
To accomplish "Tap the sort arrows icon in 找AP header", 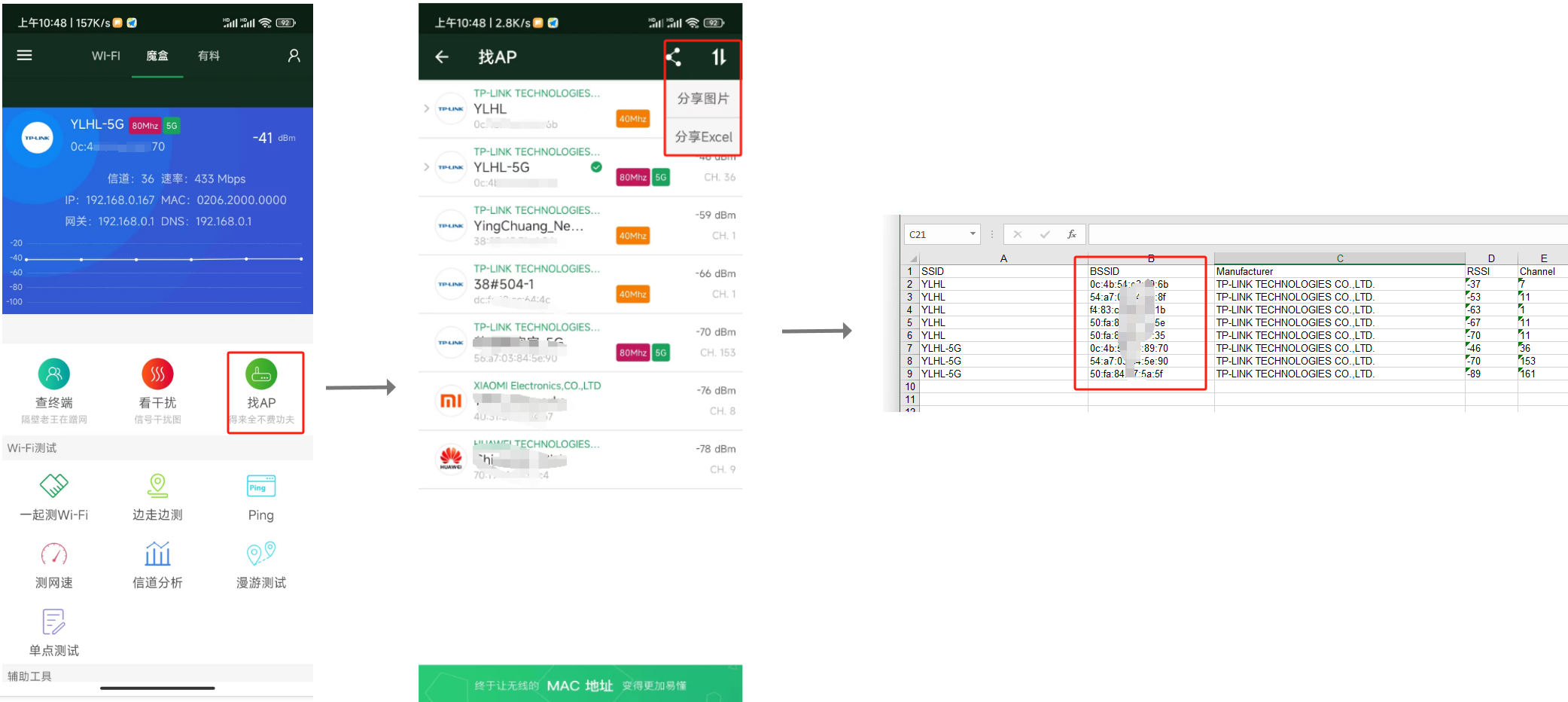I will click(x=719, y=56).
